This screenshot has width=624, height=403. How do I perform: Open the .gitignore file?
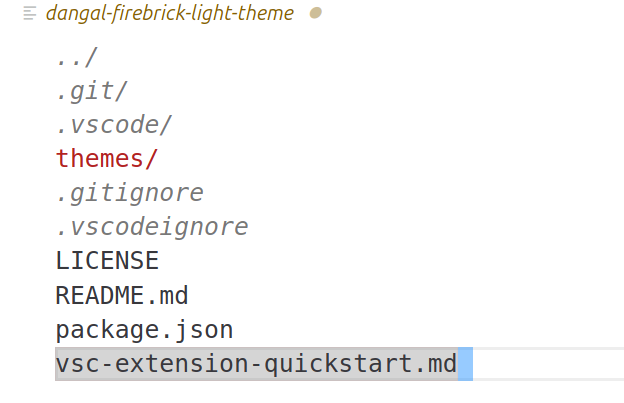tap(130, 193)
